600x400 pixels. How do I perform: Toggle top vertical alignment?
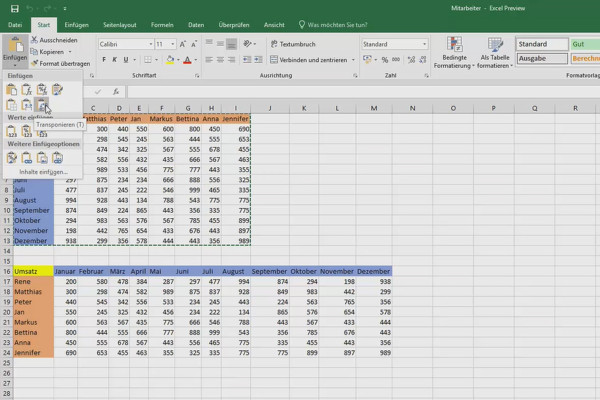pyautogui.click(x=209, y=44)
